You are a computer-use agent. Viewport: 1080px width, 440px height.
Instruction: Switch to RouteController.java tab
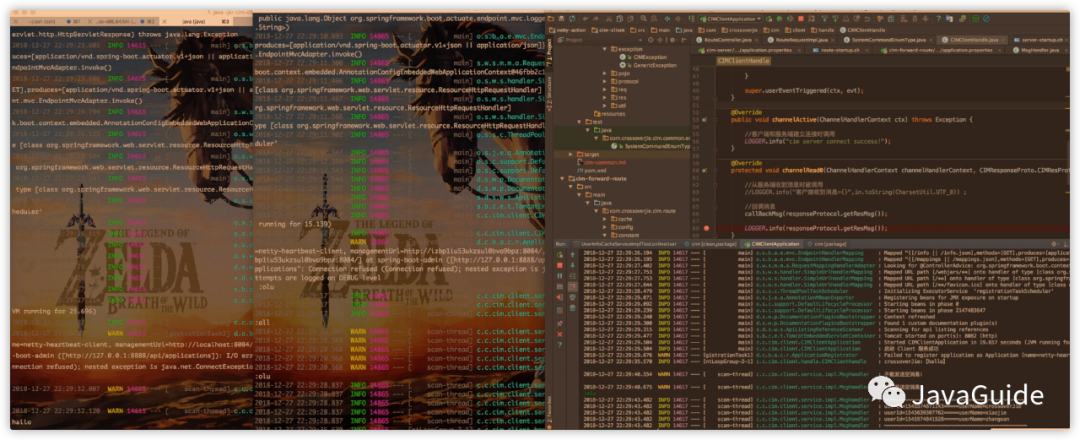pos(727,40)
